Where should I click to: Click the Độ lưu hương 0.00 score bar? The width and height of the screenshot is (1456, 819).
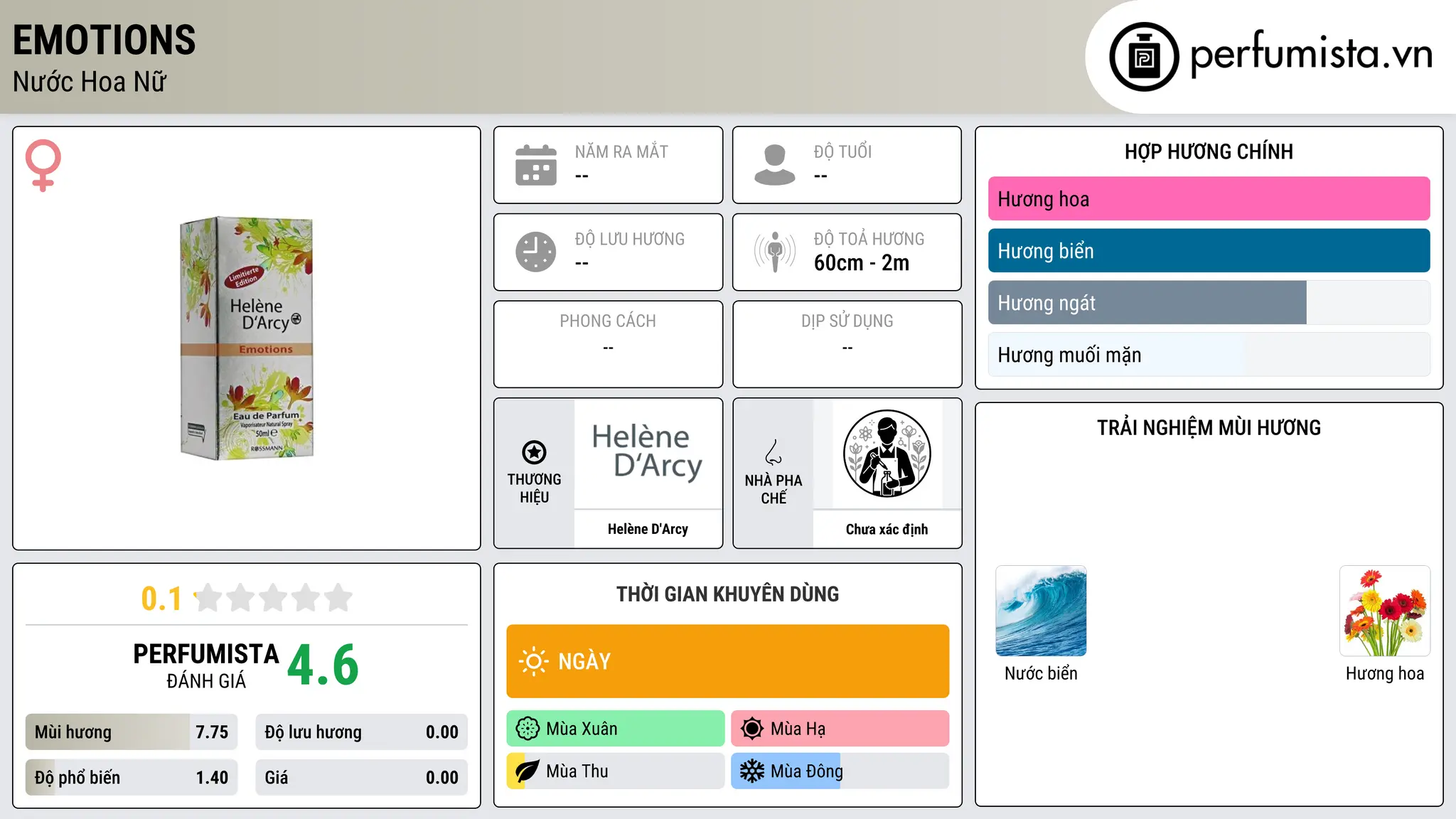[361, 732]
